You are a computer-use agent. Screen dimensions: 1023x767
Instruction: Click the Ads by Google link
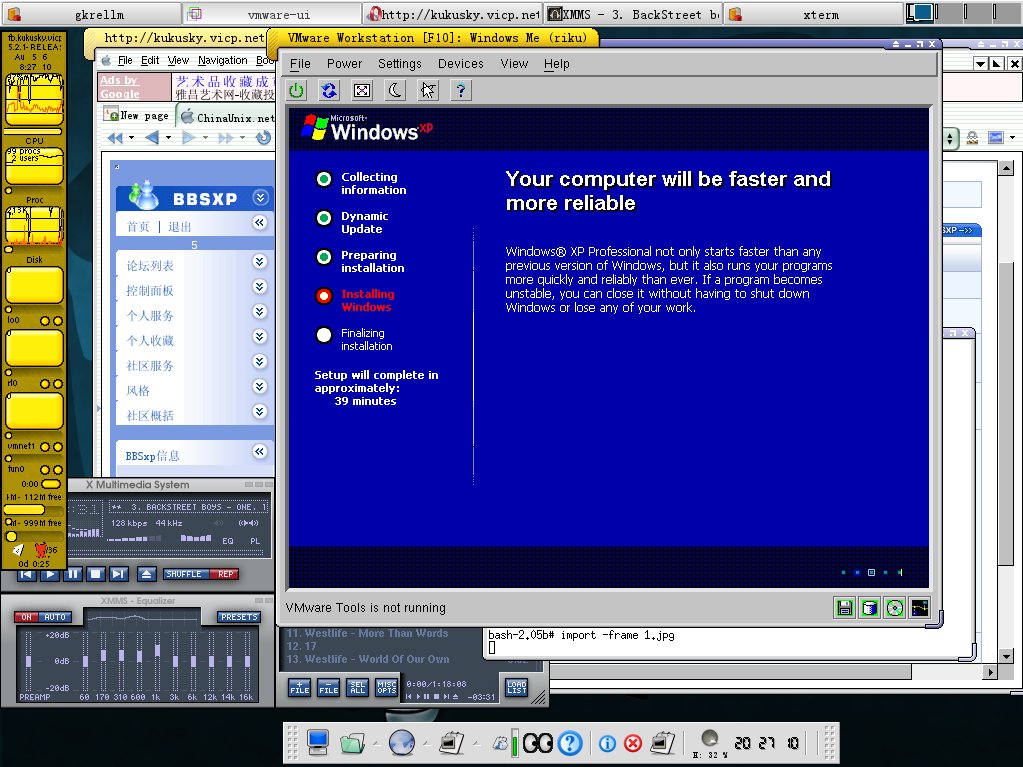pyautogui.click(x=119, y=87)
